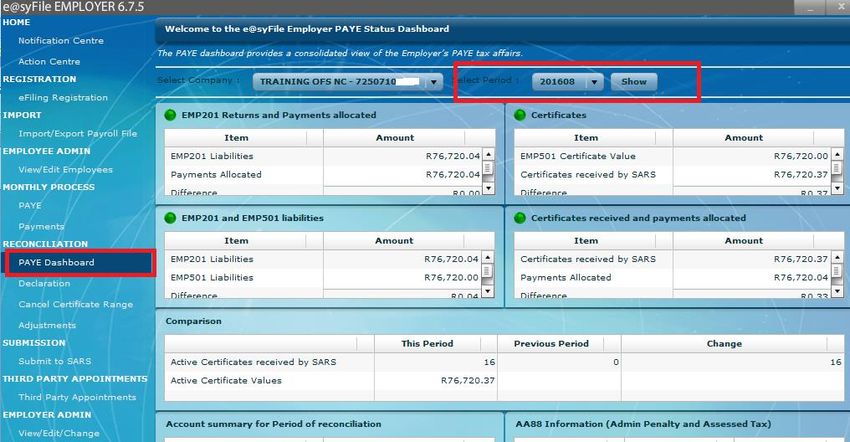Select EMP501 Liabilities row
The width and height of the screenshot is (850, 442).
pyautogui.click(x=322, y=278)
